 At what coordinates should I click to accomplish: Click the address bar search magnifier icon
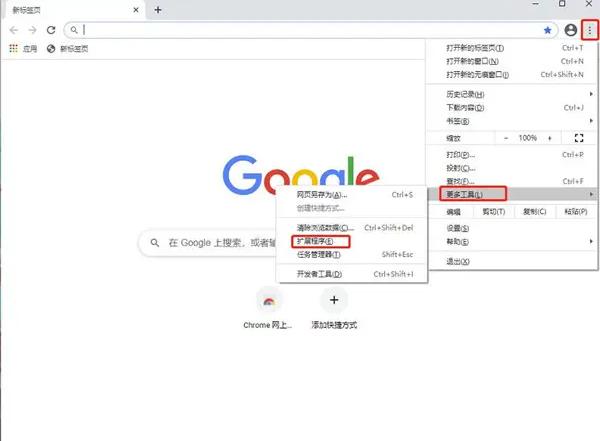pyautogui.click(x=74, y=30)
